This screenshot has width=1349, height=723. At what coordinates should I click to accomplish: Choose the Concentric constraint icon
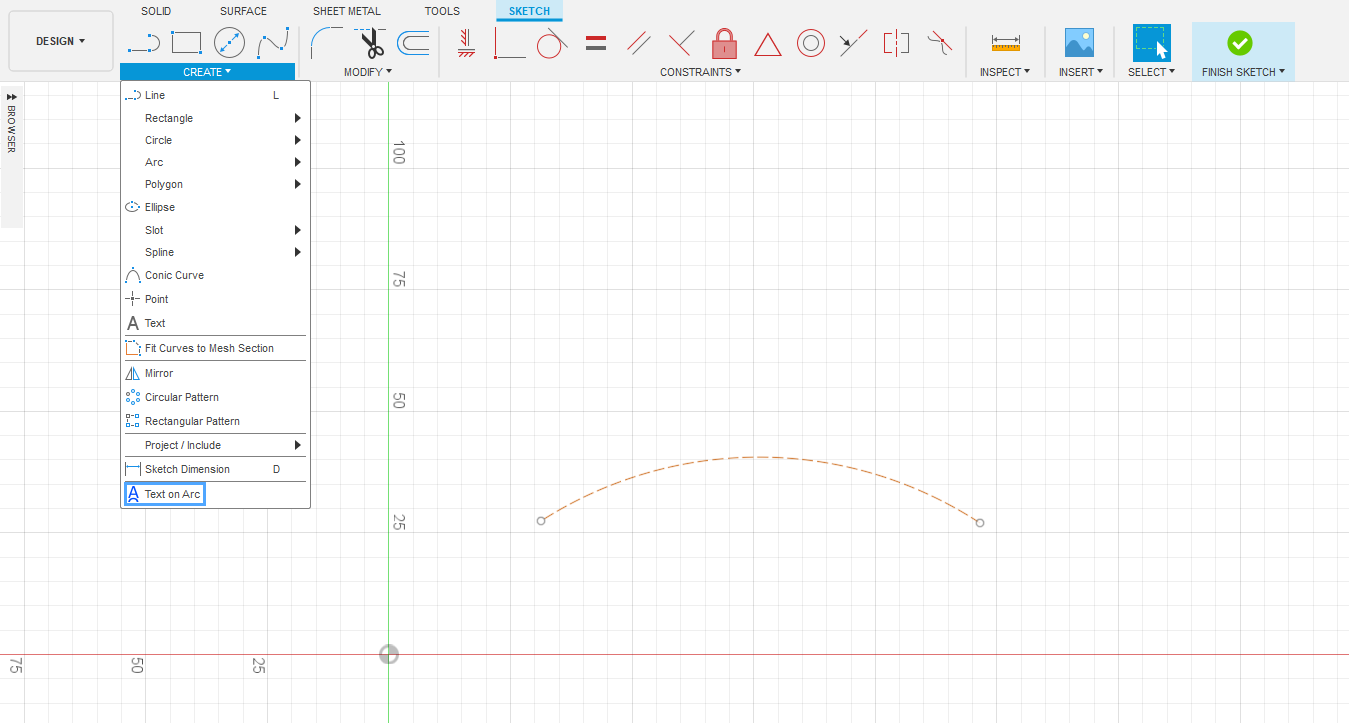pos(810,43)
